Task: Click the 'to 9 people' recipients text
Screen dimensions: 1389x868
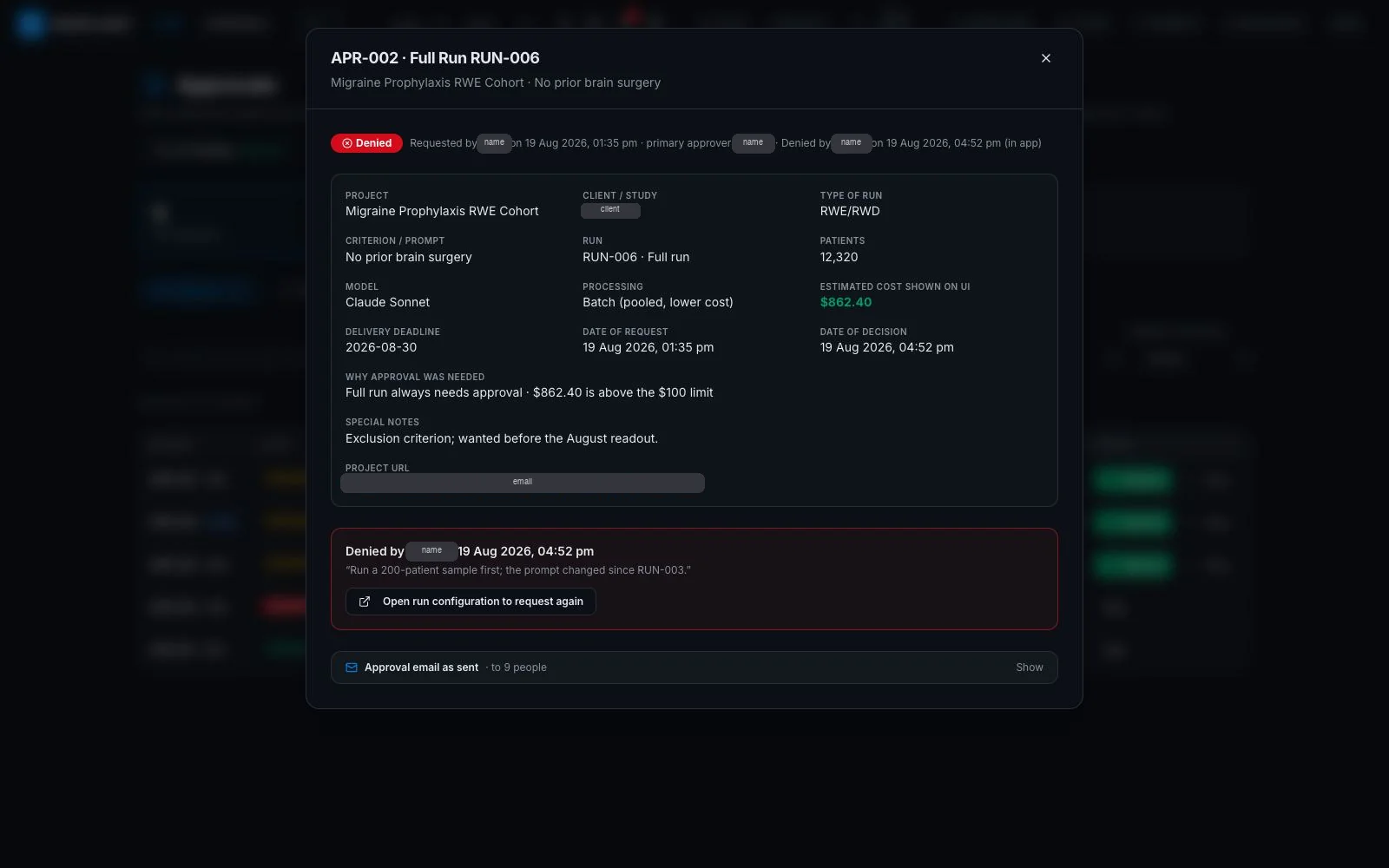Action: (x=518, y=667)
